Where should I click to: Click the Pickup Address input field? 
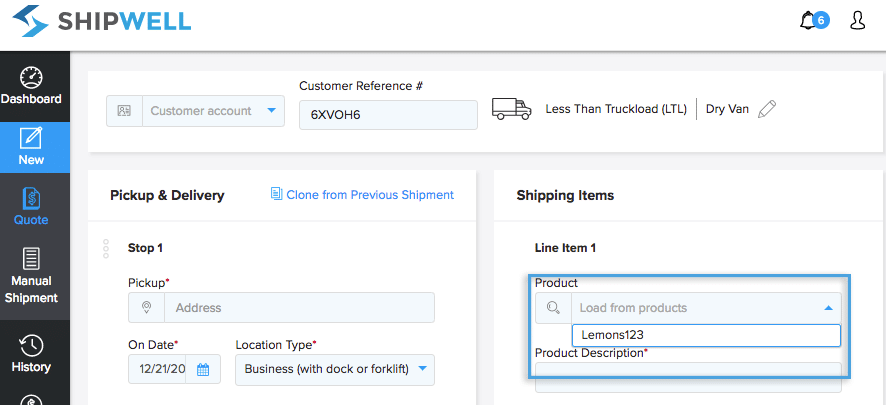tap(298, 307)
